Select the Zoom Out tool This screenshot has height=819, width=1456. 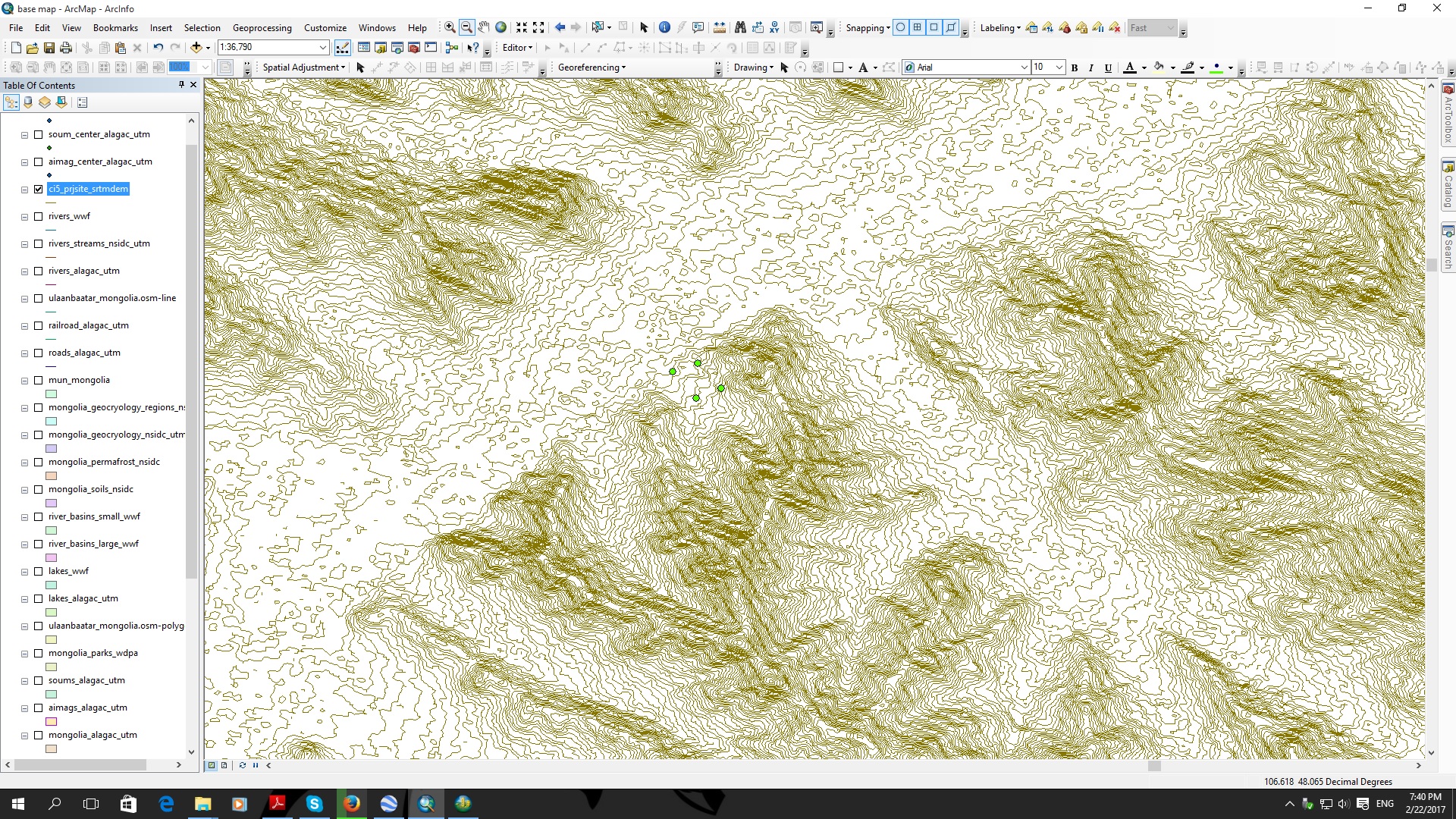pyautogui.click(x=466, y=27)
